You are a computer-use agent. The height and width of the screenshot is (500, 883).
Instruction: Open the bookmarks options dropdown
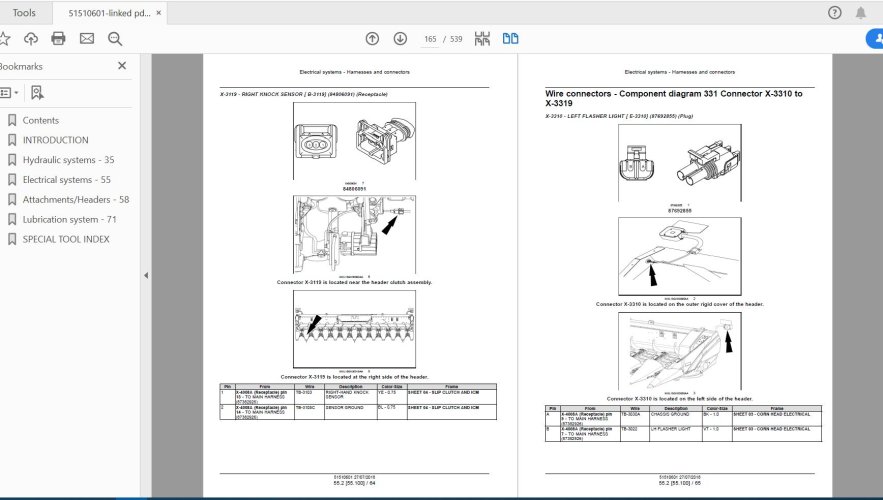coord(8,92)
